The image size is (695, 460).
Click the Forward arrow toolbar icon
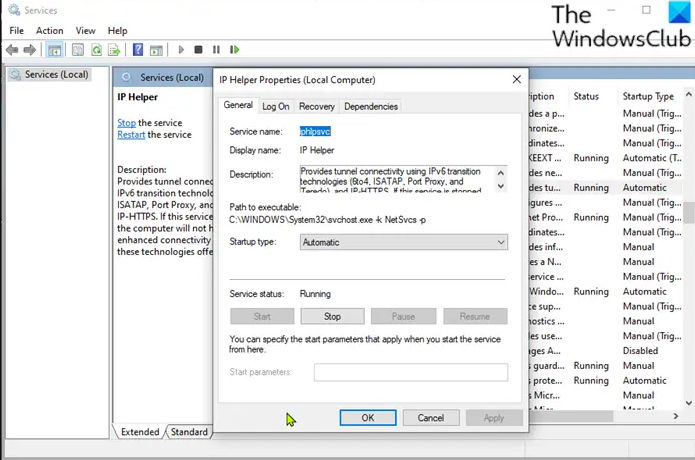coord(30,50)
